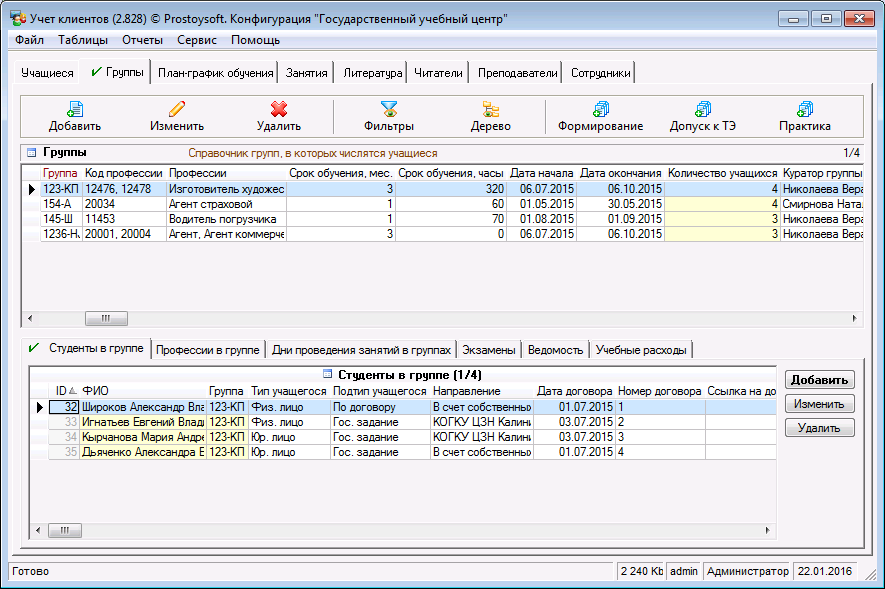Click the Группы panel header icon

[x=31, y=153]
